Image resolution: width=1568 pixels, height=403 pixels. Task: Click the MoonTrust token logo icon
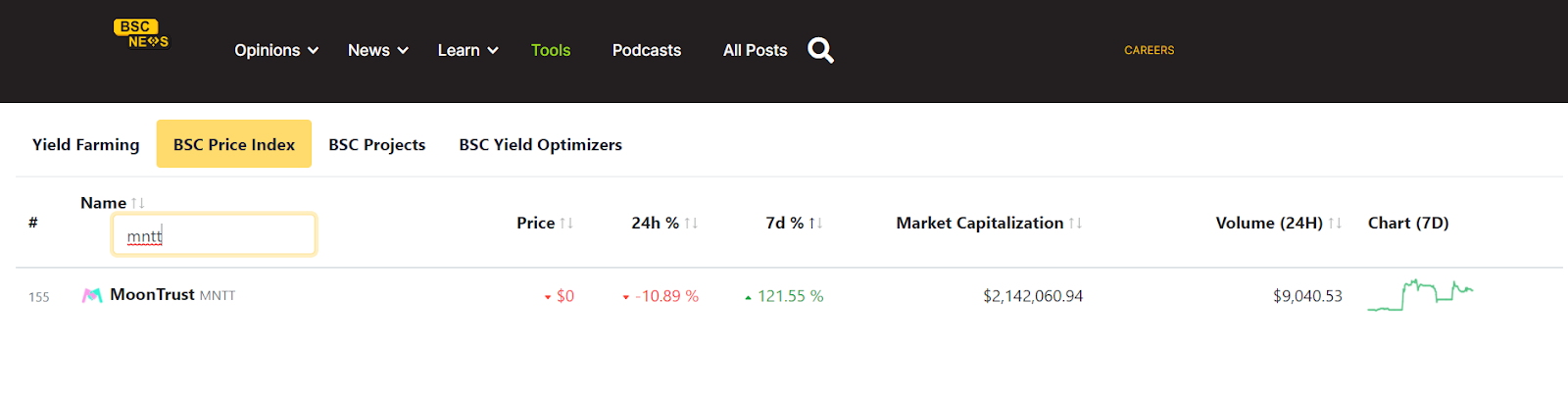click(92, 295)
